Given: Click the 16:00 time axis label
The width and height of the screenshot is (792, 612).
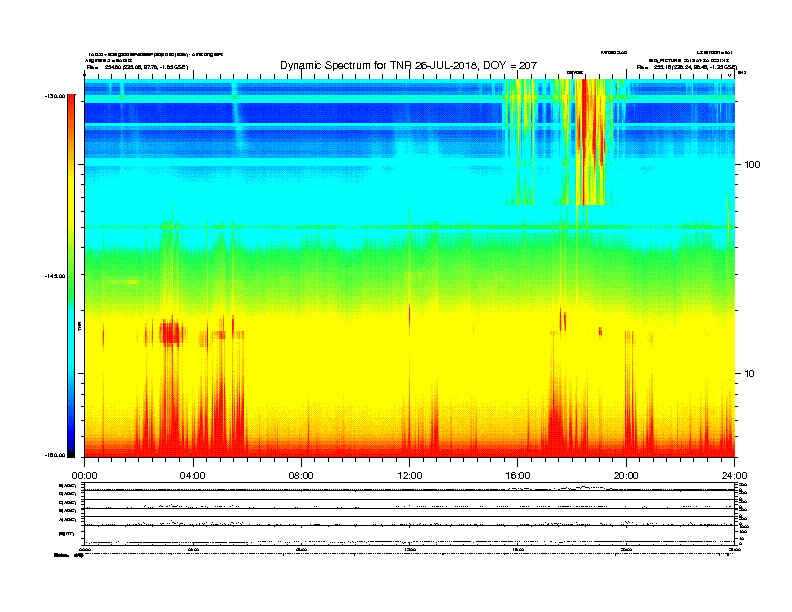Looking at the screenshot, I should click(x=518, y=475).
